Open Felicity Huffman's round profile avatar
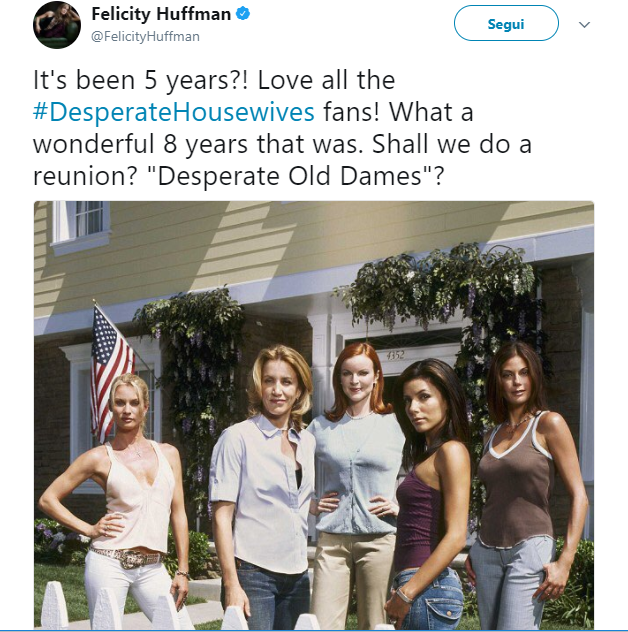 [x=56, y=25]
